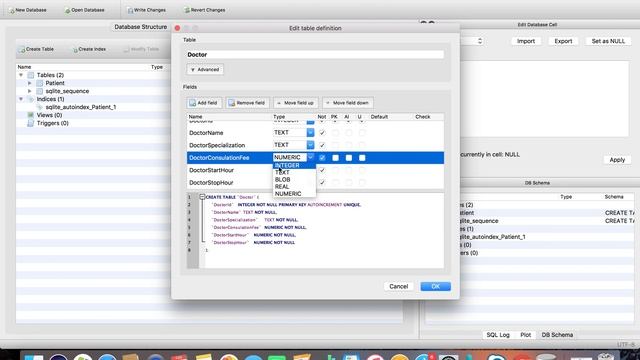Click the Triggers folder icon
The width and height of the screenshot is (640, 360).
[31, 123]
